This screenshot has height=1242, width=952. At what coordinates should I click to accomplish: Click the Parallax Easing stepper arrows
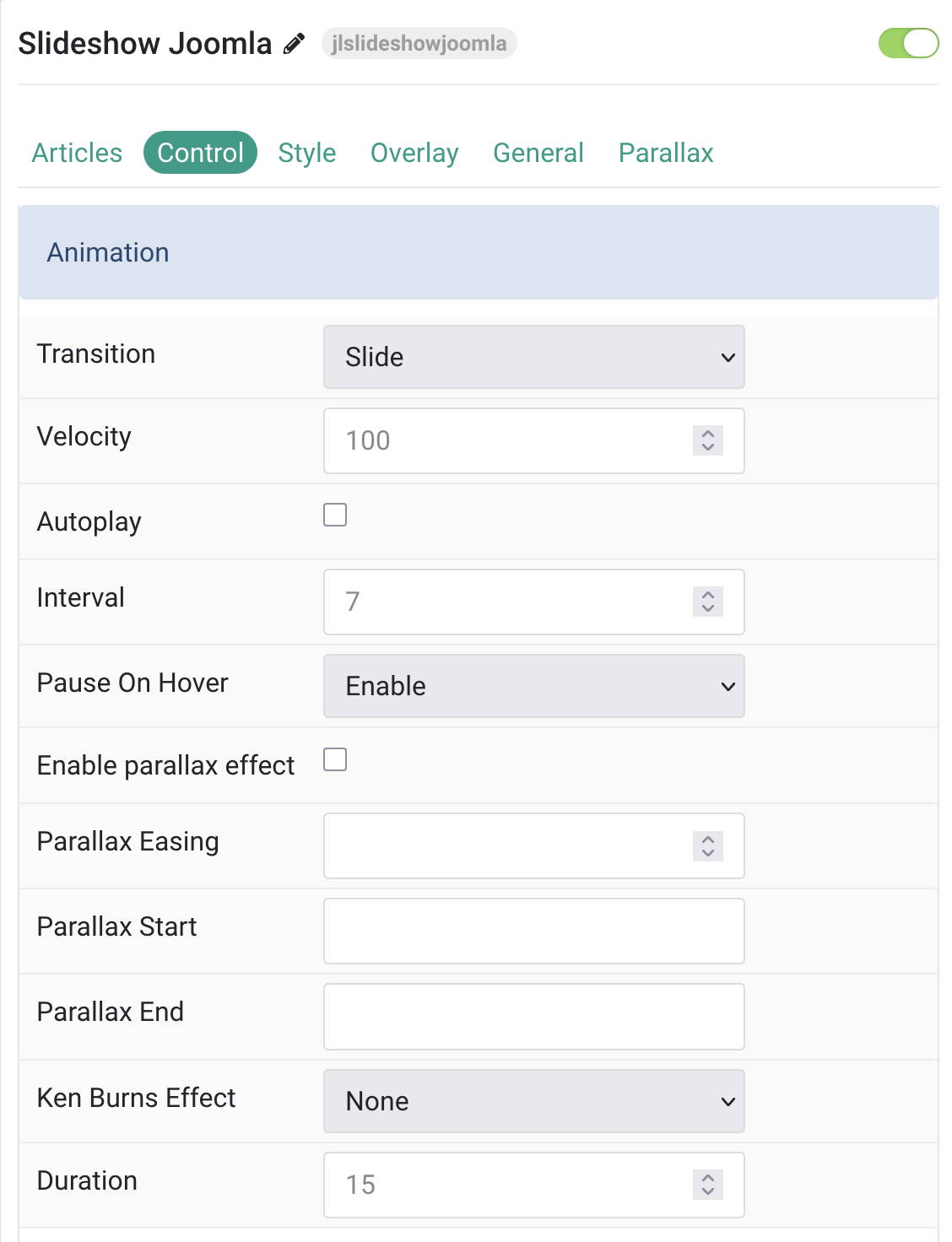pos(708,846)
